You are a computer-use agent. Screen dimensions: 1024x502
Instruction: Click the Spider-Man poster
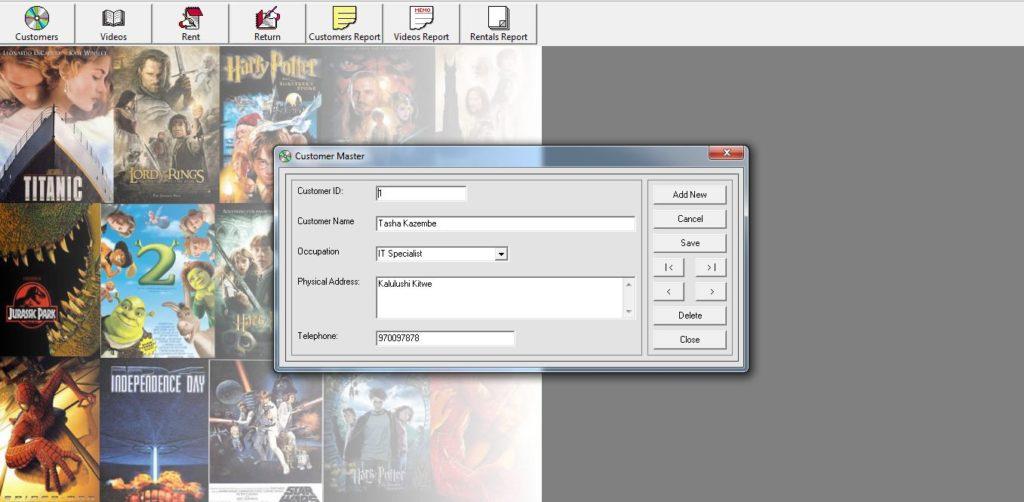pyautogui.click(x=50, y=430)
